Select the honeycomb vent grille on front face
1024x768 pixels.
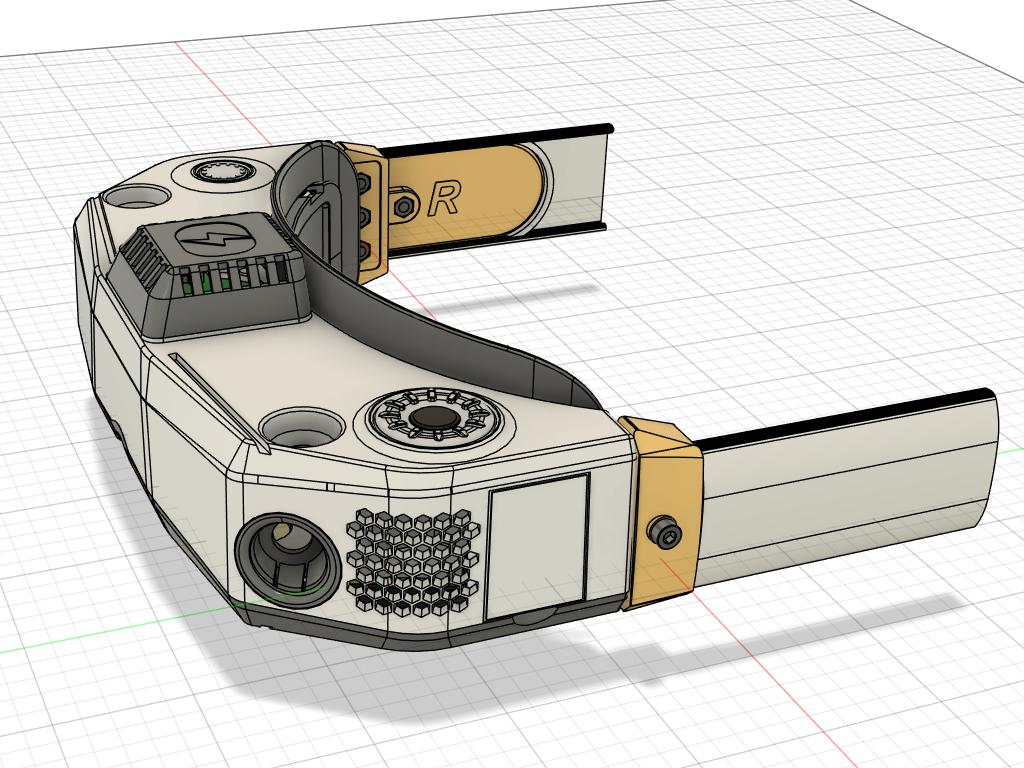[415, 564]
